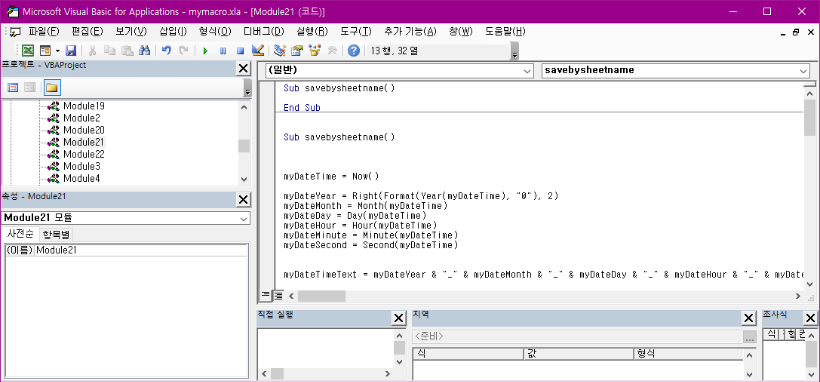The width and height of the screenshot is (820, 382).
Task: Run the macro with green play icon
Action: [205, 51]
